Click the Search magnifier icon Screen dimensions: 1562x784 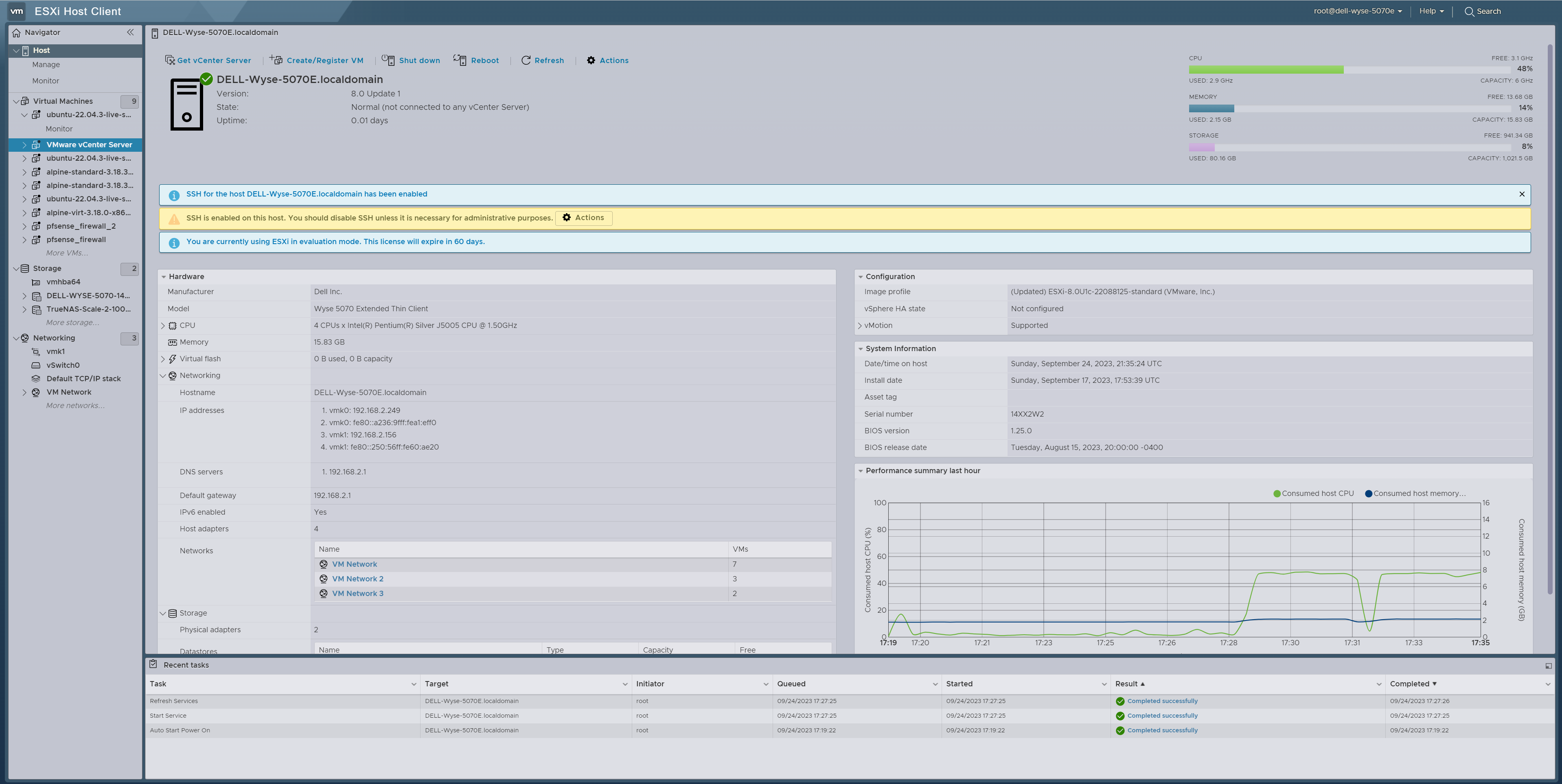(1469, 11)
